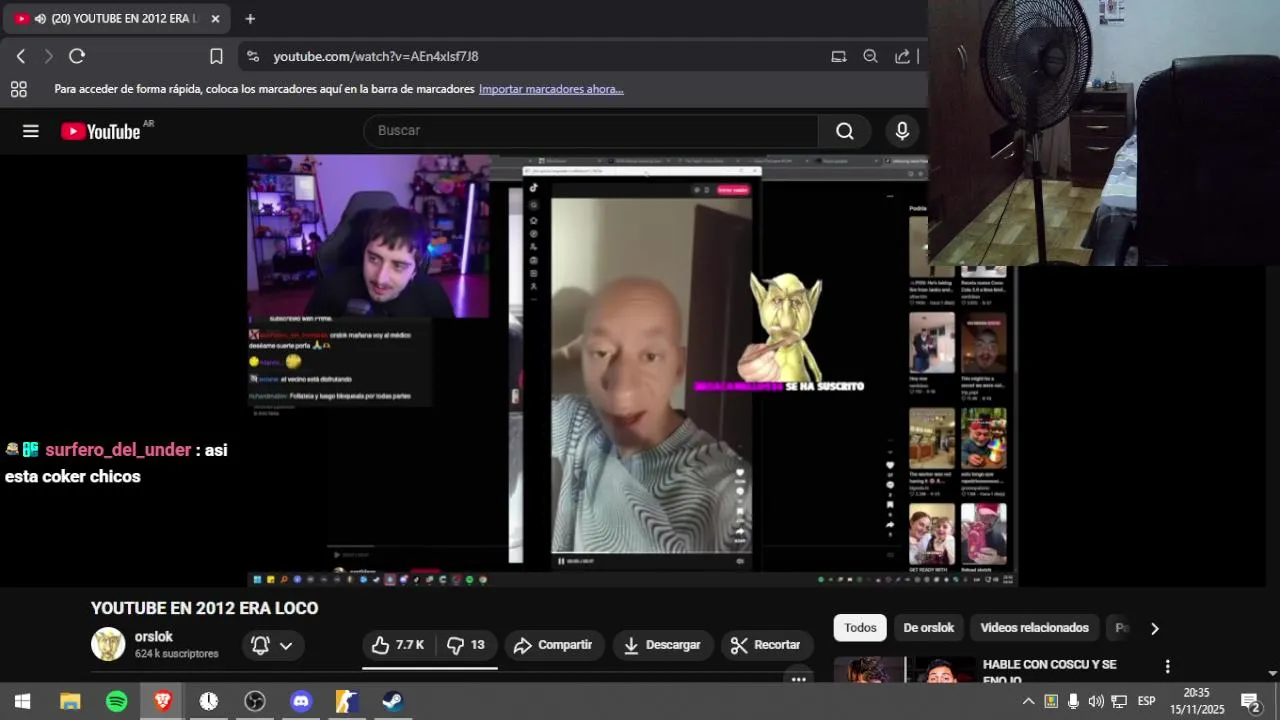This screenshot has height=720, width=1280.
Task: Close the YOUTUBE EN 2012 tab
Action: pos(215,18)
